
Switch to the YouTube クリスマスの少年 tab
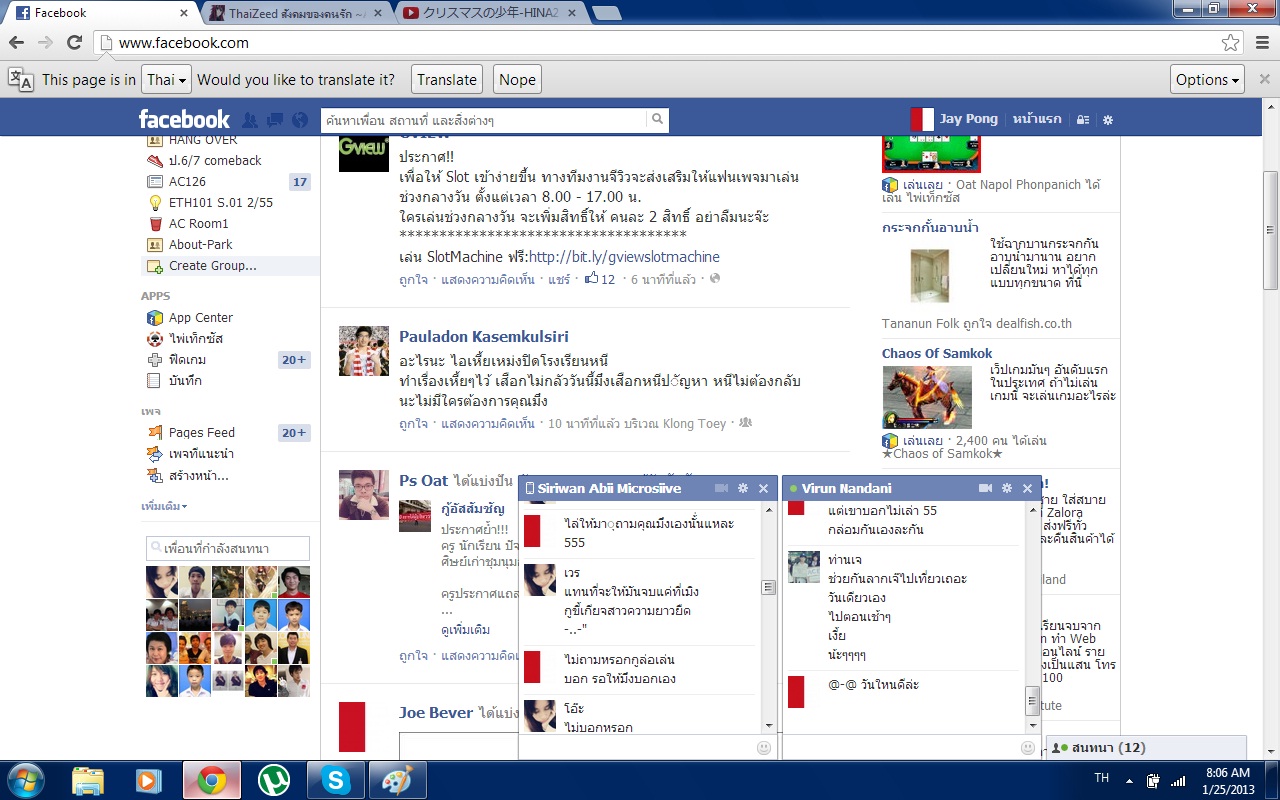[490, 13]
